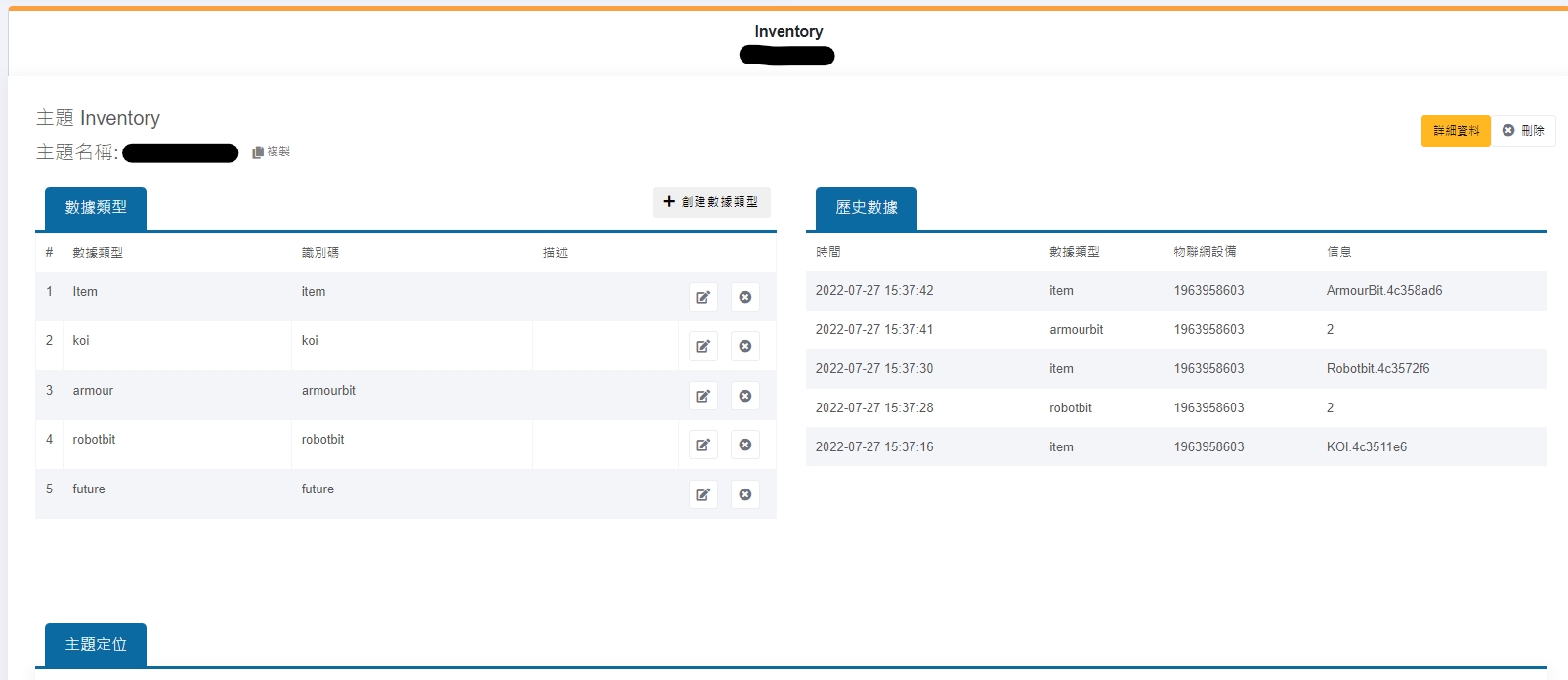Image resolution: width=1568 pixels, height=680 pixels.
Task: Open 詳細資料 details button
Action: pyautogui.click(x=1456, y=130)
